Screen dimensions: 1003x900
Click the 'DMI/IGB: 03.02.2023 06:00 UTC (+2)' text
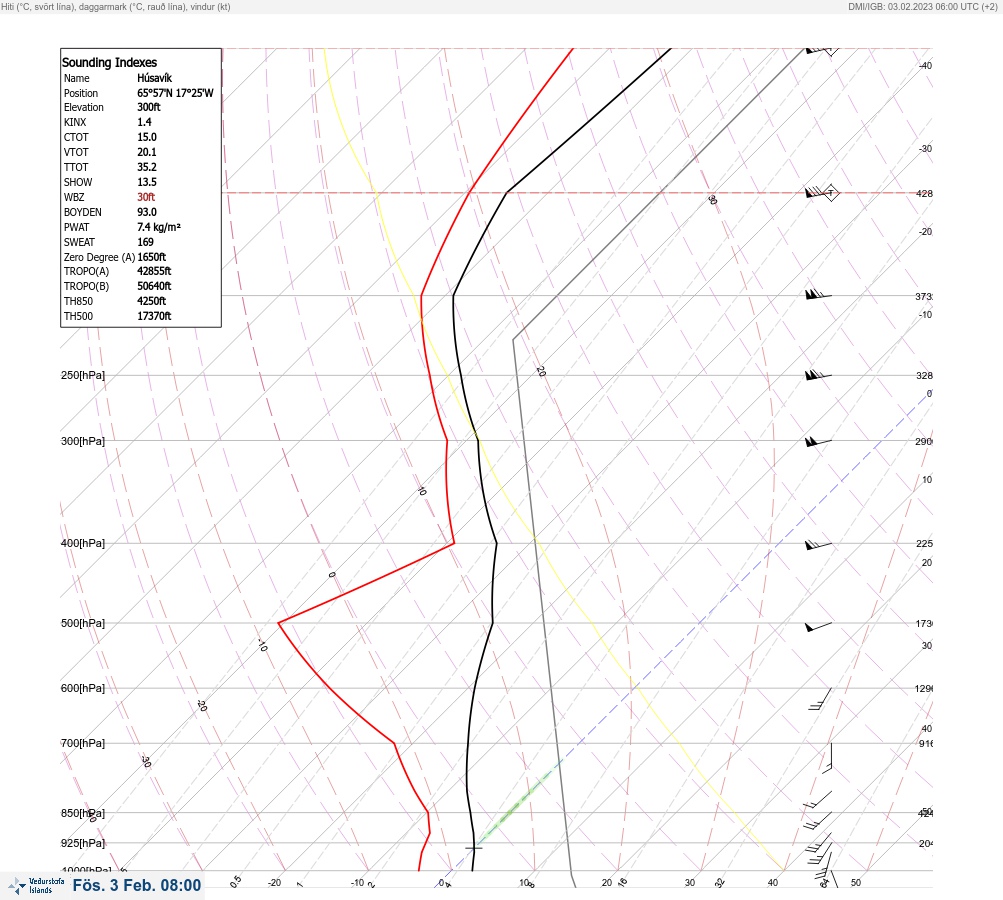click(x=922, y=6)
